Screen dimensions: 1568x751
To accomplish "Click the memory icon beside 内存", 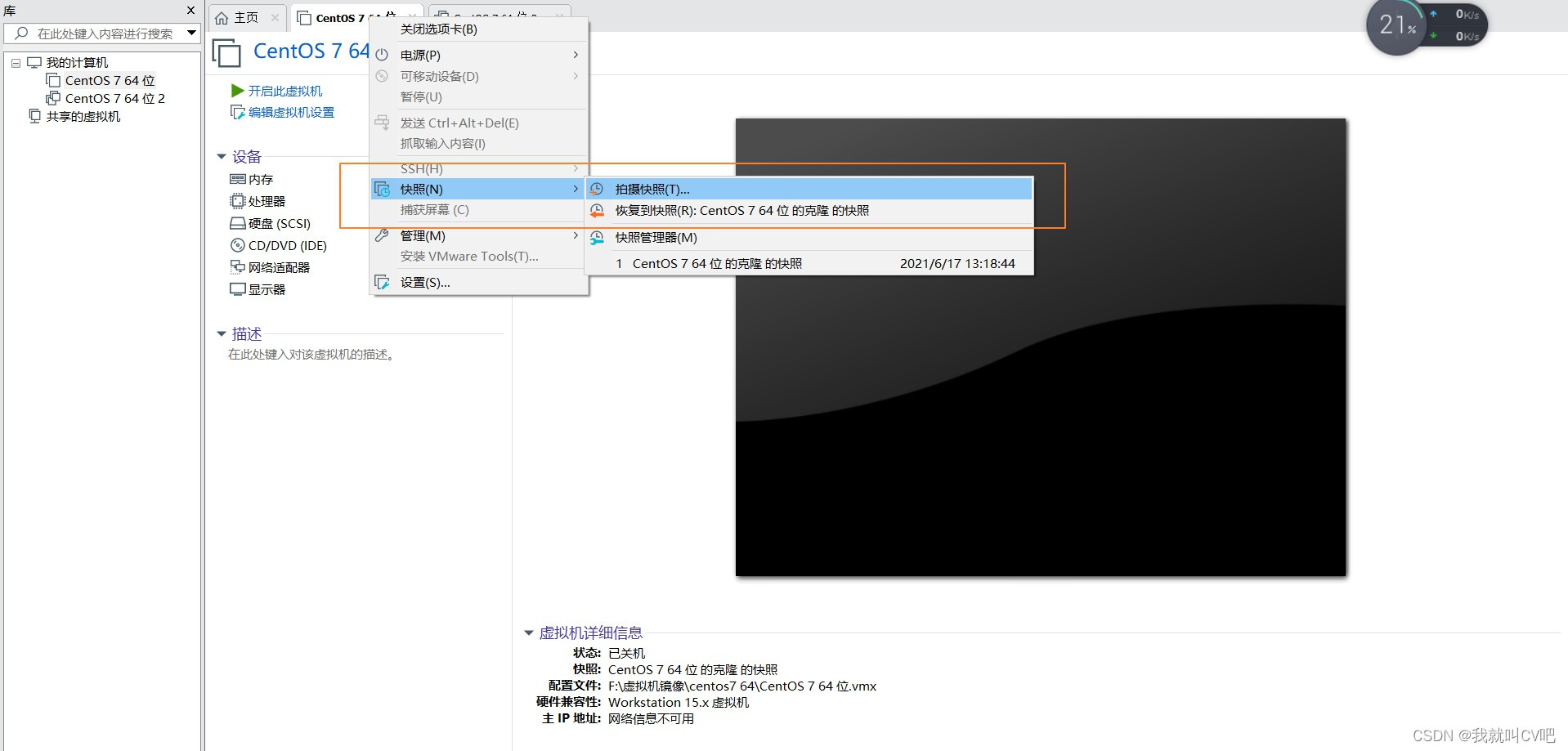I will pos(238,179).
